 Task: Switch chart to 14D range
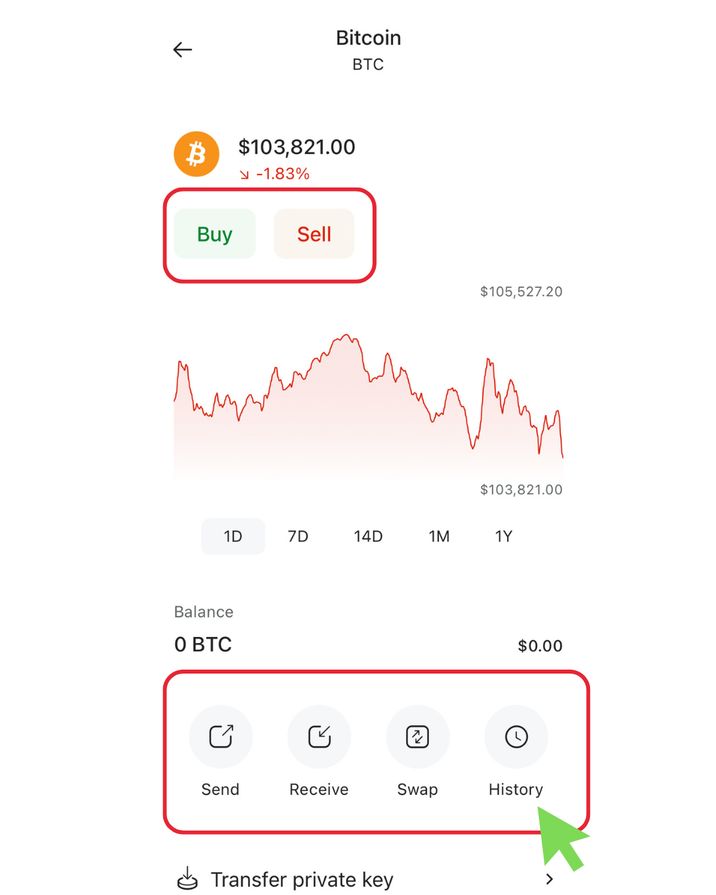click(x=368, y=536)
